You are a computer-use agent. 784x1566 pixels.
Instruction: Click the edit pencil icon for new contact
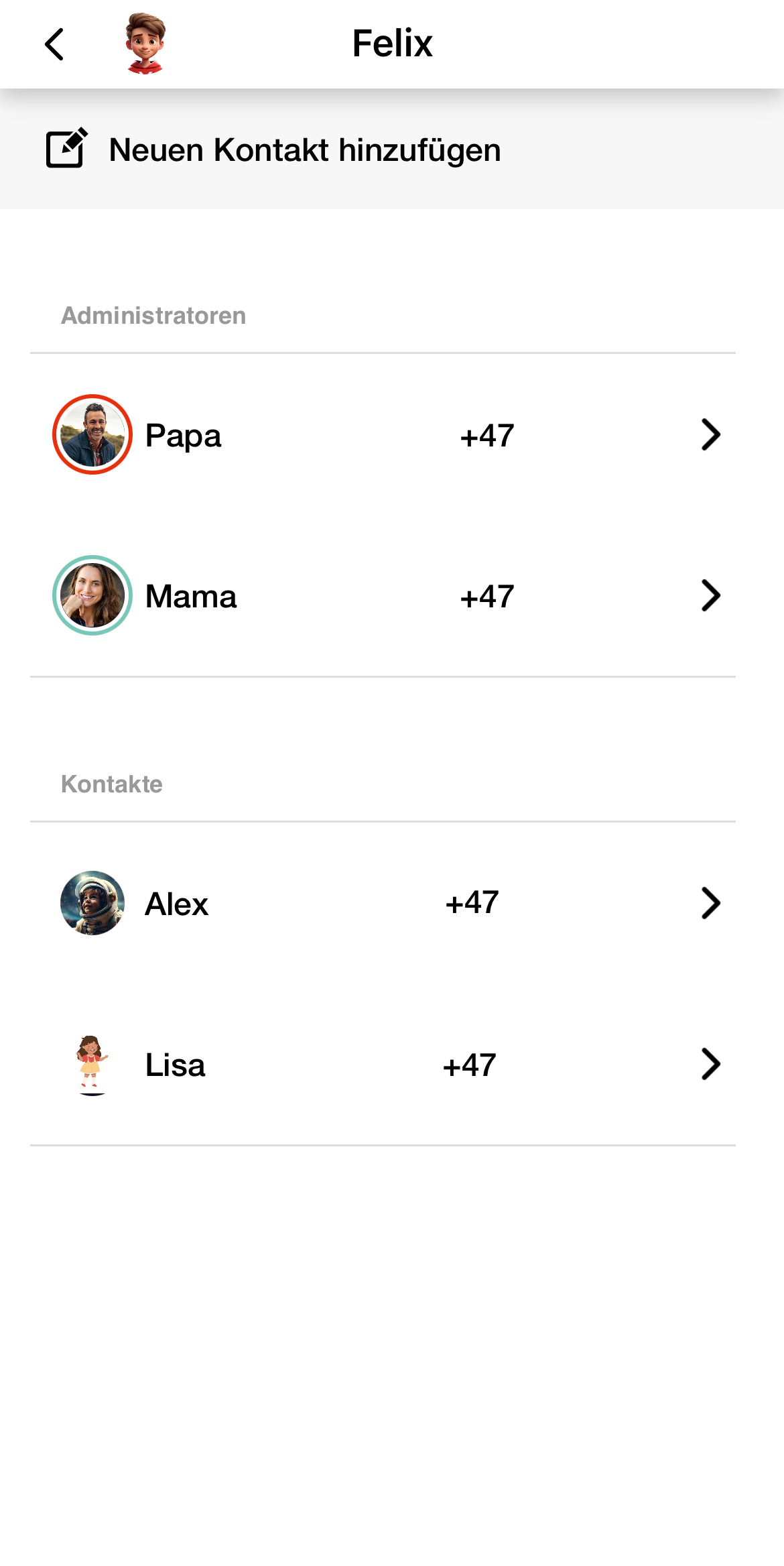point(66,147)
